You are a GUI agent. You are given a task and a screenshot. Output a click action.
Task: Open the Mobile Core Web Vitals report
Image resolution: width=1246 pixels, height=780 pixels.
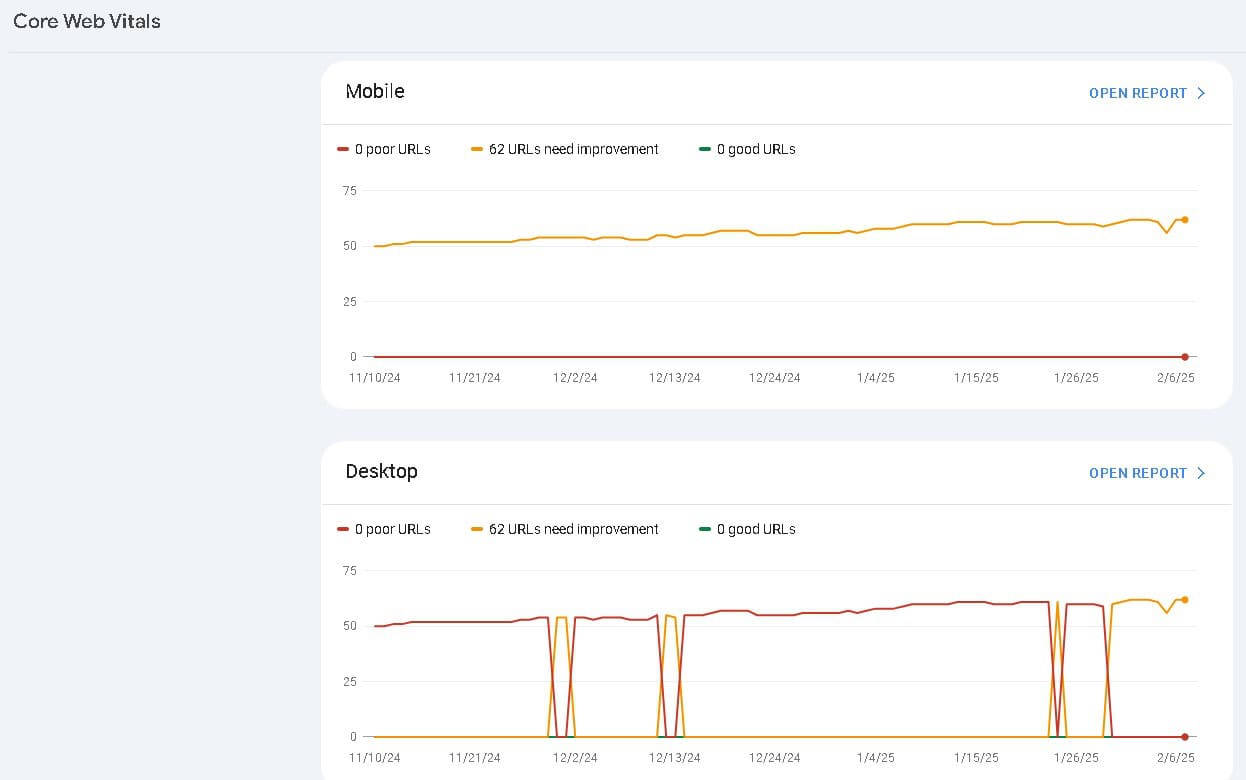coord(1138,93)
